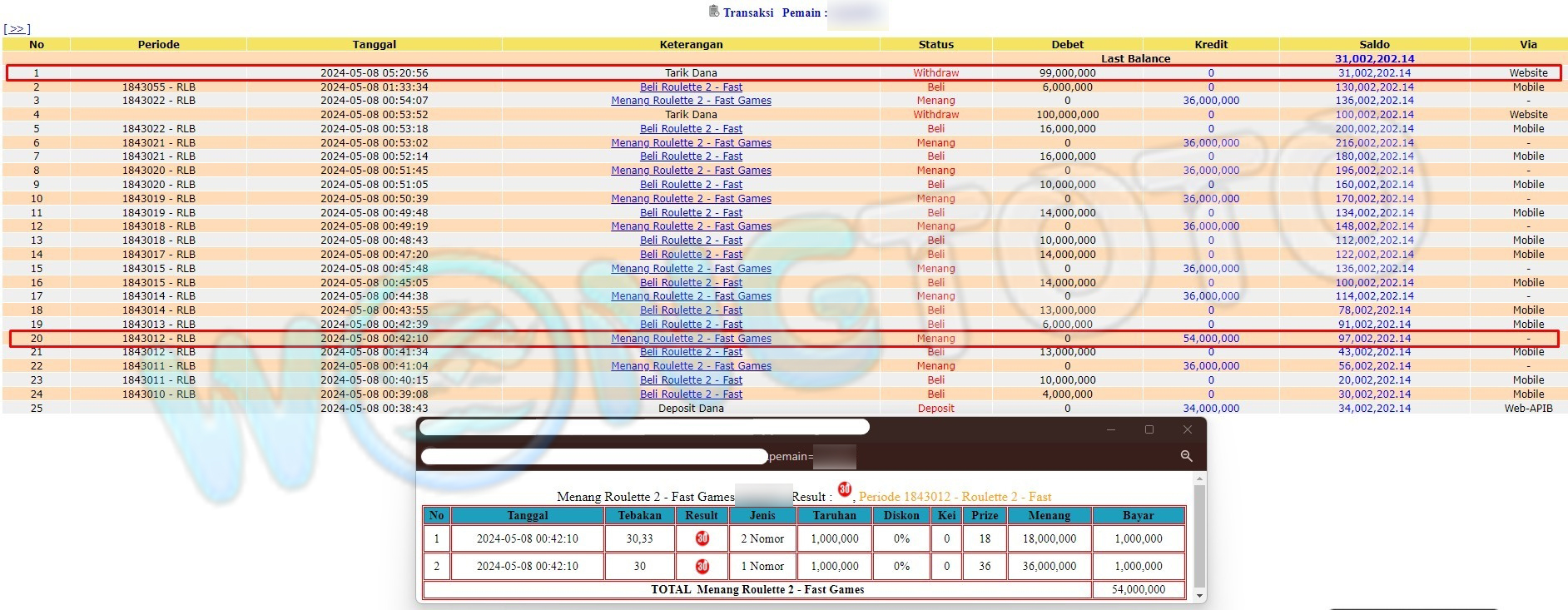
Task: Click the result ball in popup row 2
Action: point(702,566)
